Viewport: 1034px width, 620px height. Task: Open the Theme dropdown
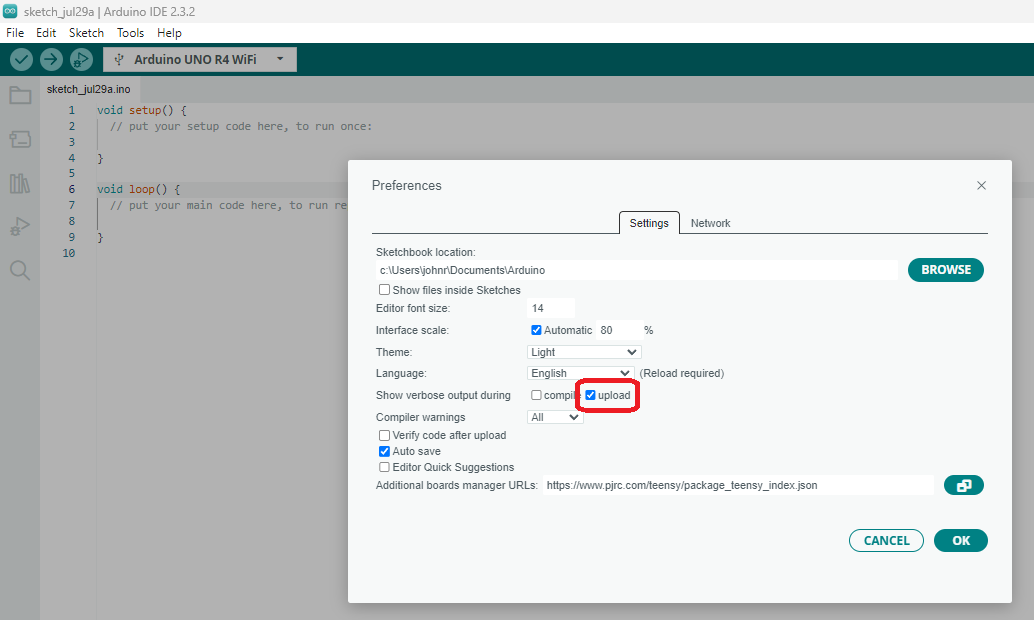583,351
